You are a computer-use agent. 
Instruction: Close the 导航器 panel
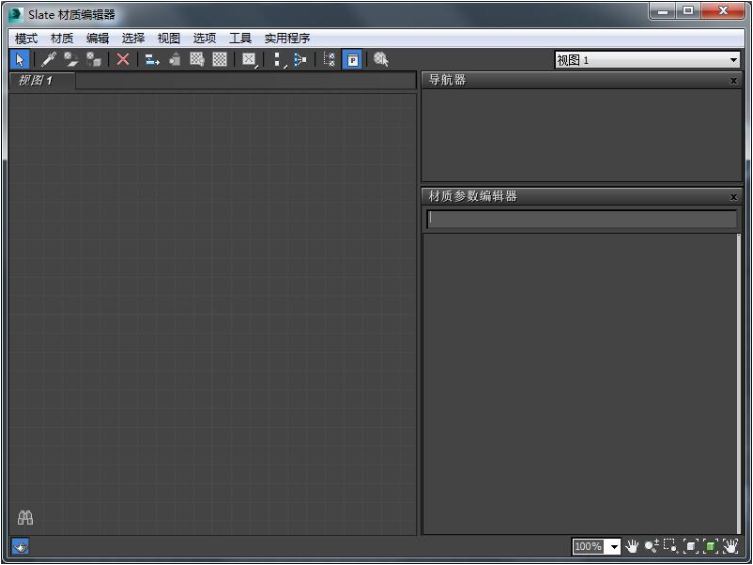pyautogui.click(x=733, y=81)
